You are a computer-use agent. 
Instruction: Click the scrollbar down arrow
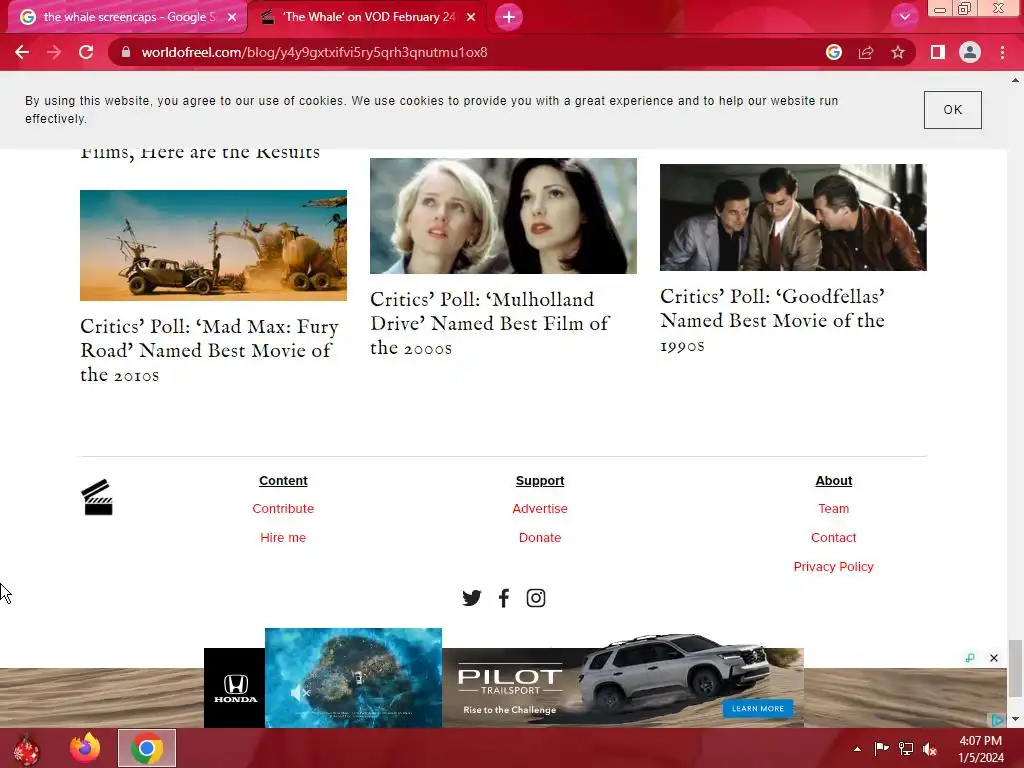click(1015, 719)
